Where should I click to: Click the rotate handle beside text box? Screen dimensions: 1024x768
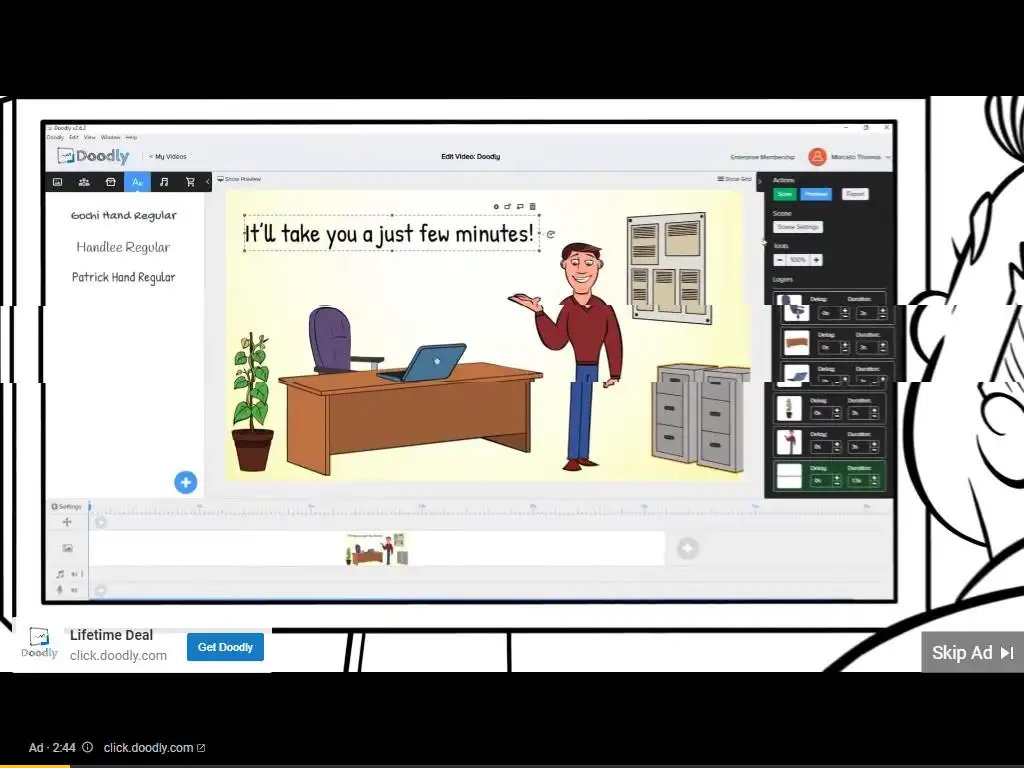[551, 234]
